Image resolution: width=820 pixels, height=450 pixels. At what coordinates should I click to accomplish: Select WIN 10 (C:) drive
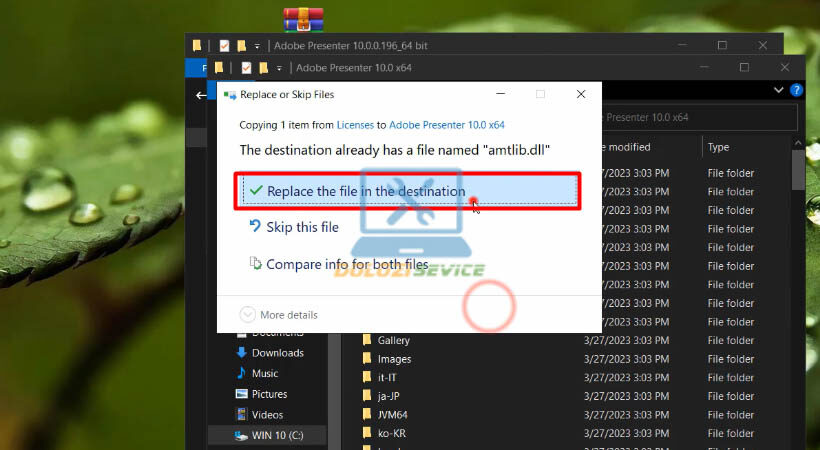tap(277, 435)
